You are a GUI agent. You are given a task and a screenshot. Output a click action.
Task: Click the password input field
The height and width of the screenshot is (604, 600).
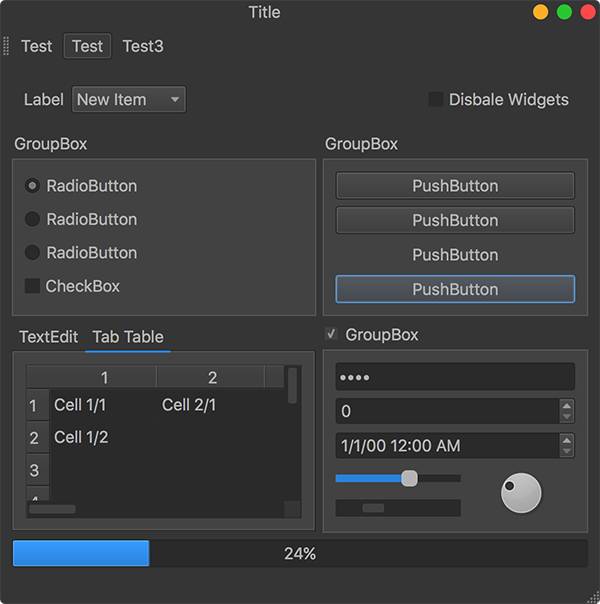(455, 377)
